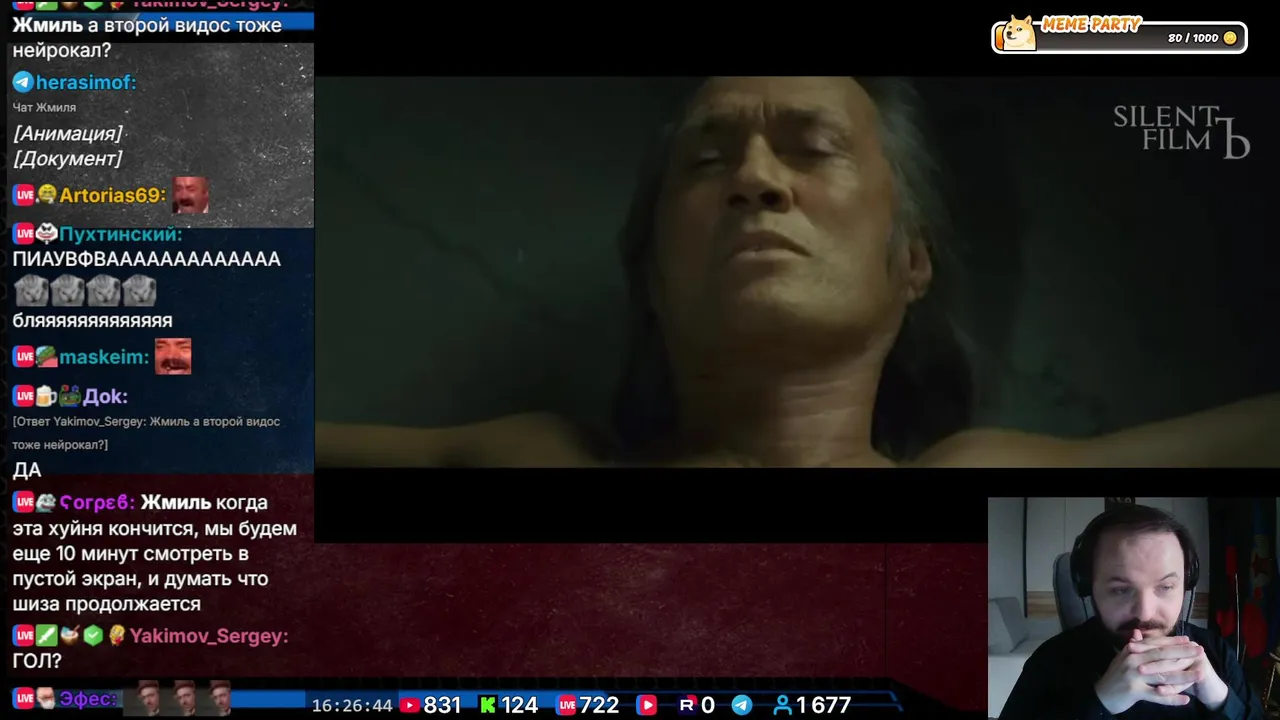Click the Пухтинский username in chat
The height and width of the screenshot is (720, 1280).
[x=121, y=234]
